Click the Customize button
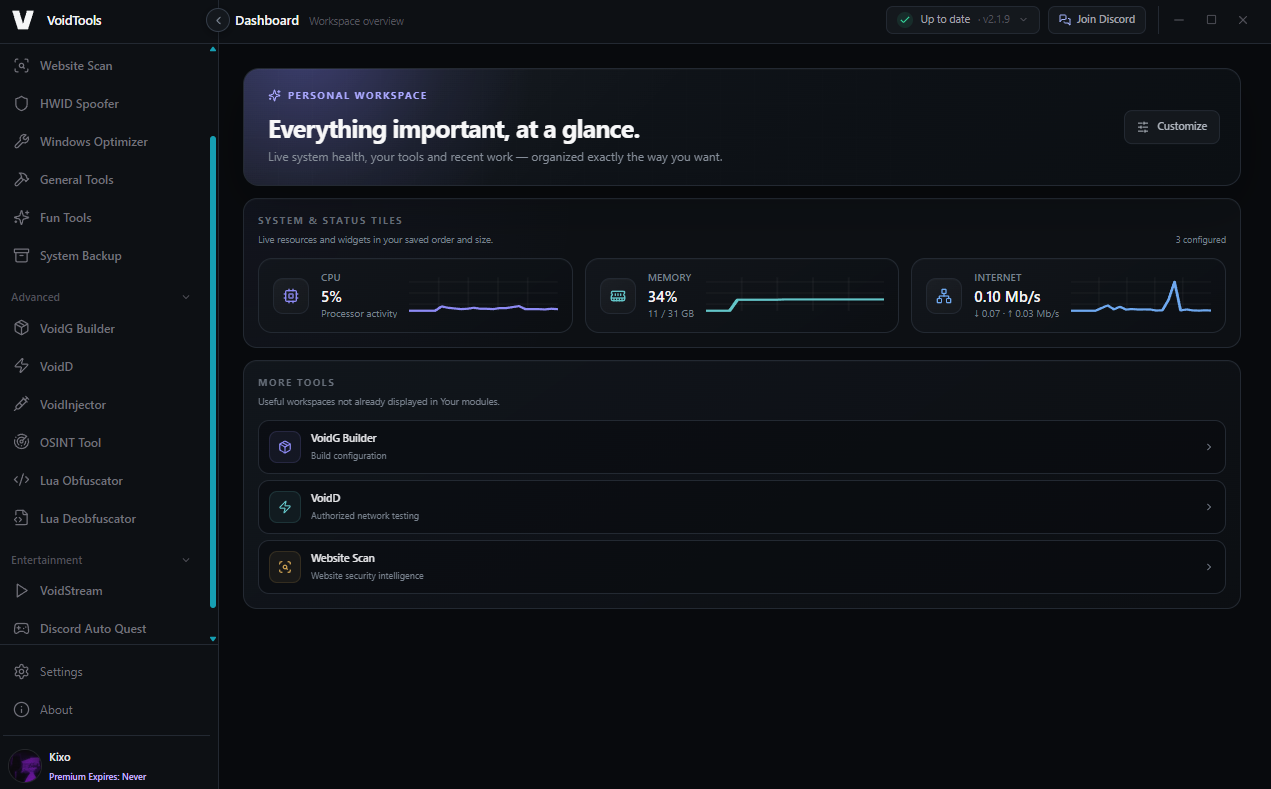This screenshot has width=1271, height=789. point(1172,127)
